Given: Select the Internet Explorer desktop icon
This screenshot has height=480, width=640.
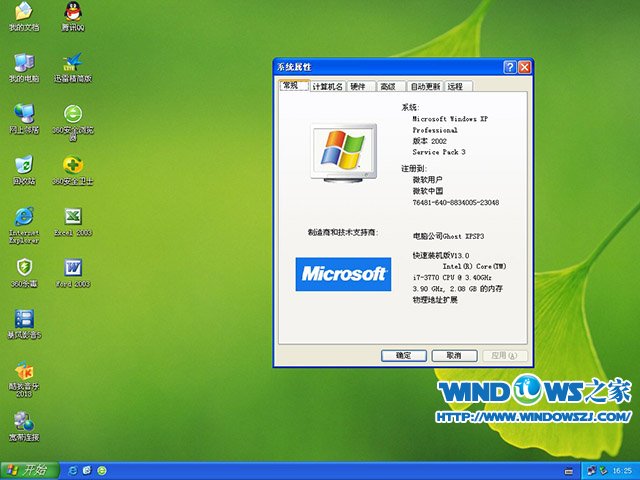Looking at the screenshot, I should (24, 225).
